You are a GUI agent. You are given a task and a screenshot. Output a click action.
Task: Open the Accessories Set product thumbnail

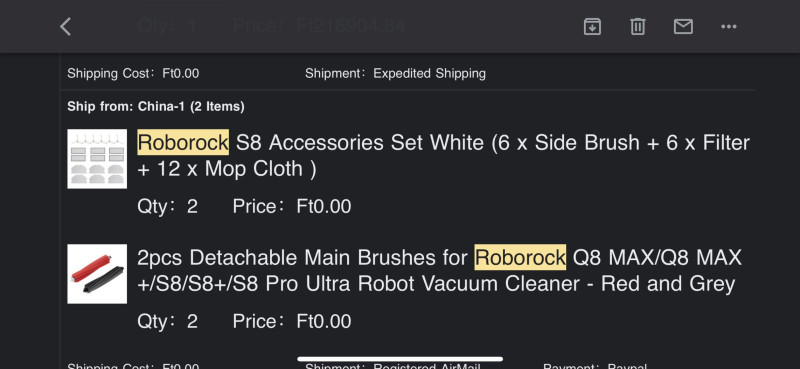[x=97, y=159]
